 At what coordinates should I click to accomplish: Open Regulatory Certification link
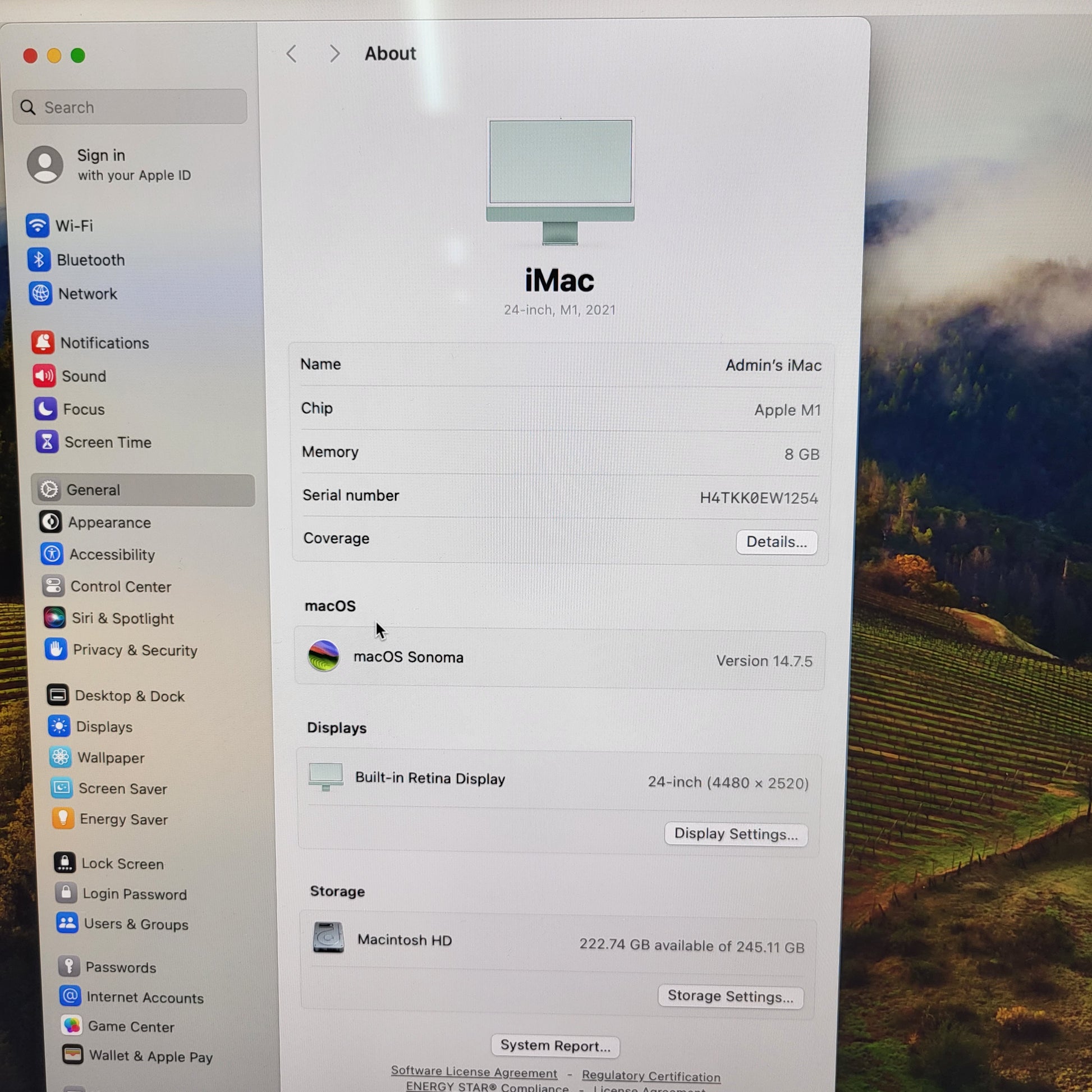click(651, 1076)
